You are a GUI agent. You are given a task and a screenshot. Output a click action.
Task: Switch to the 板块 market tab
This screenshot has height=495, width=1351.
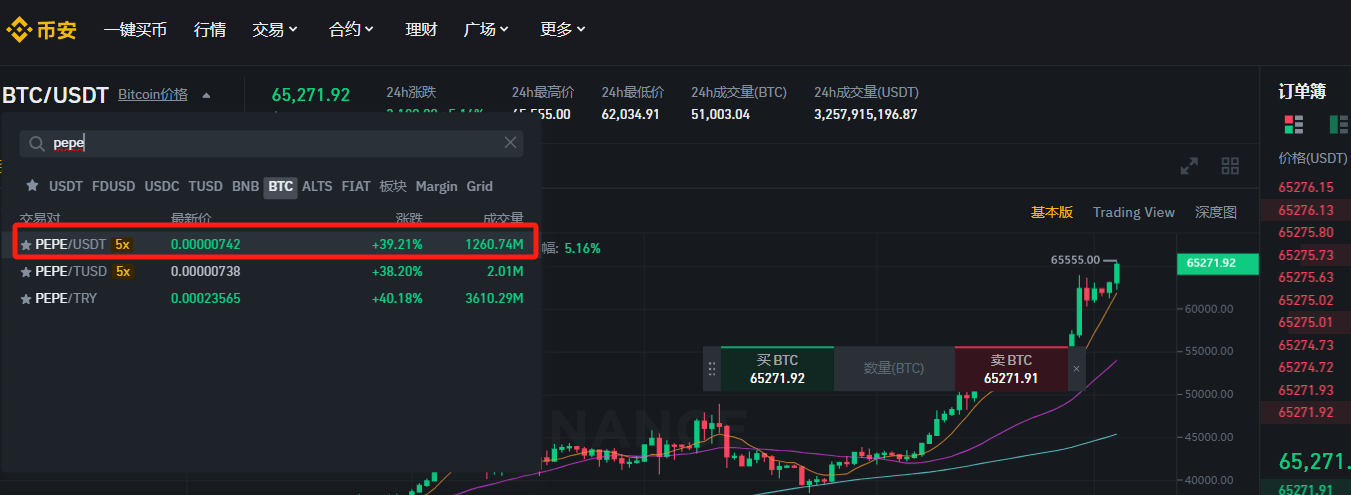[x=393, y=186]
